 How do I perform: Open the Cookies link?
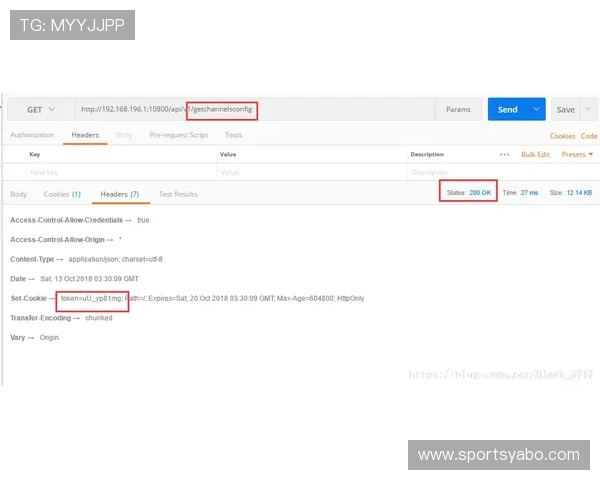562,136
